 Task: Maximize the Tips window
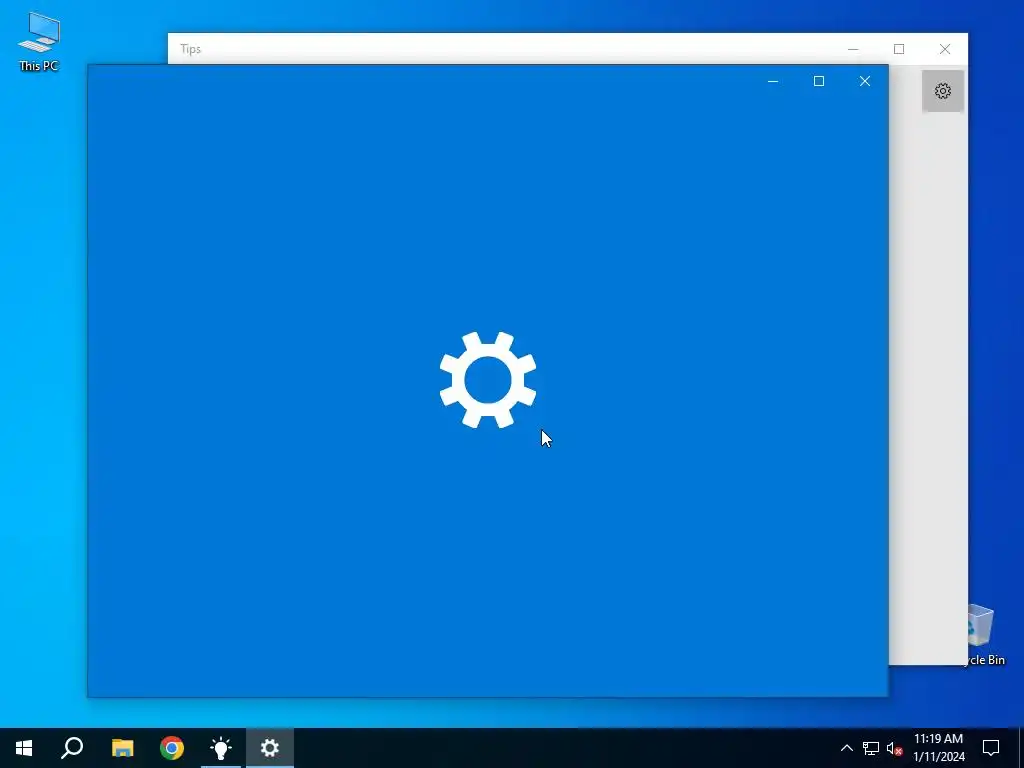(899, 49)
